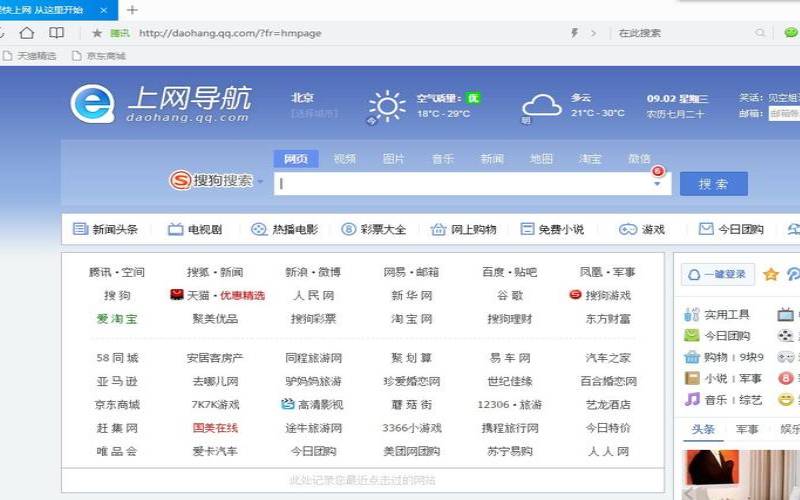Open 游戏 category with gamepad icon

pos(642,229)
